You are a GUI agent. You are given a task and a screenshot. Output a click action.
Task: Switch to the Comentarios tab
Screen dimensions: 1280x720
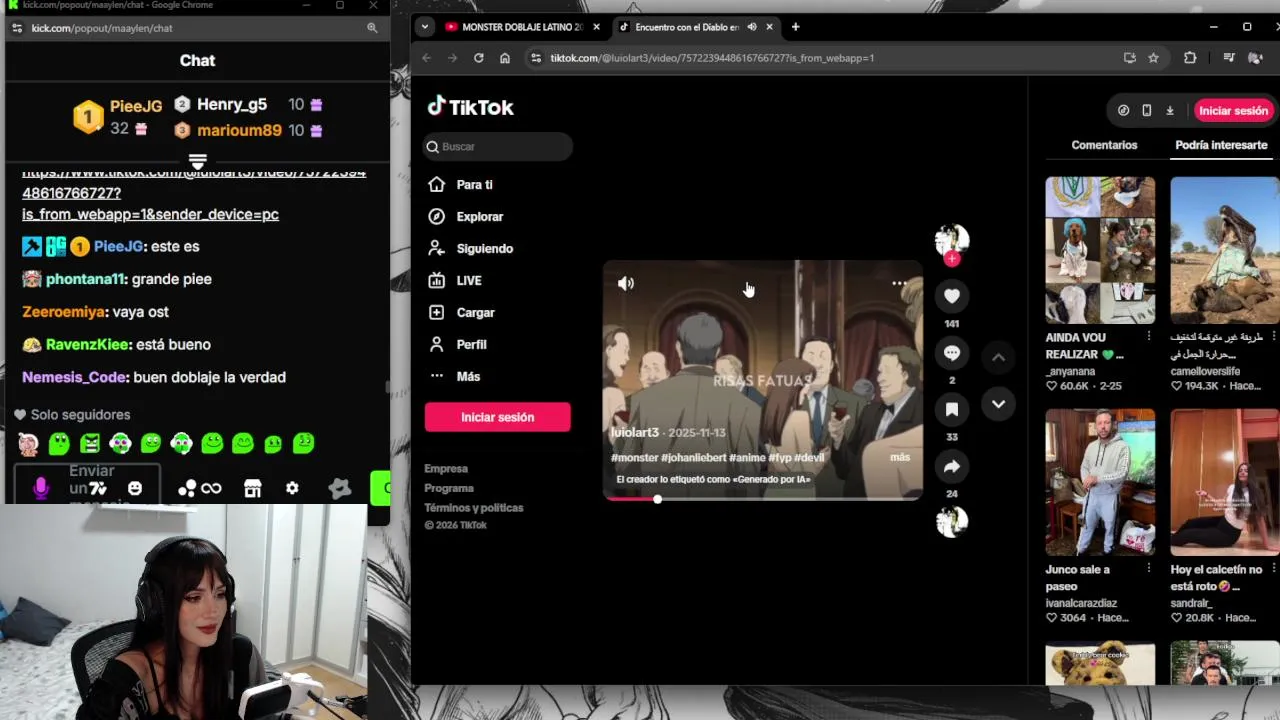pyautogui.click(x=1104, y=145)
